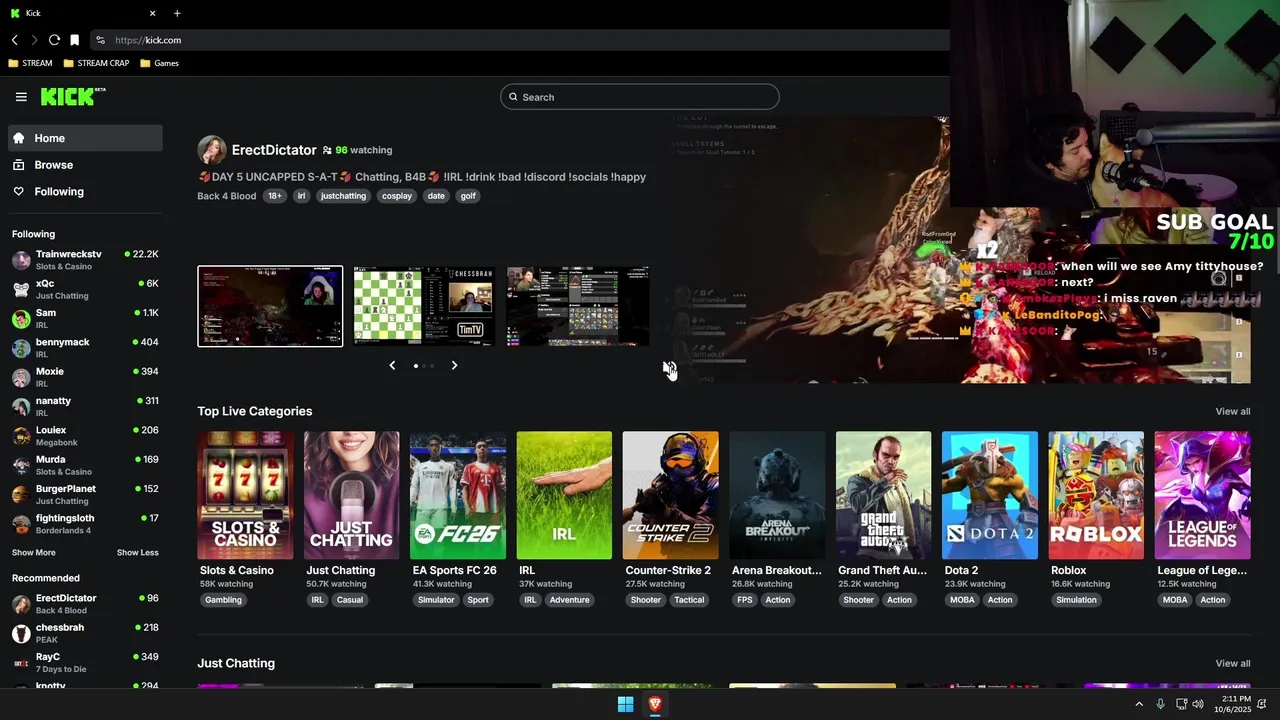This screenshot has width=1280, height=720.
Task: Go to Home in sidebar
Action: (85, 138)
